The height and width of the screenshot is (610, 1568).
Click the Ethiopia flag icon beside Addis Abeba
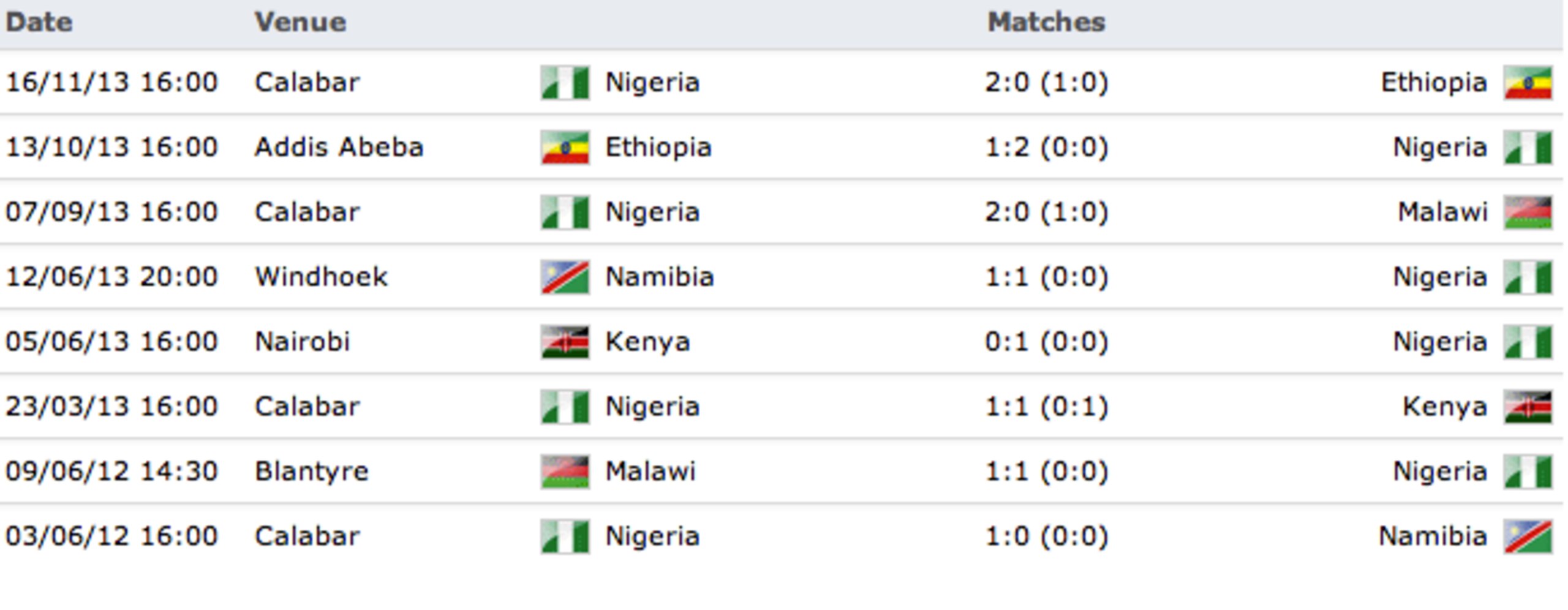(x=565, y=148)
